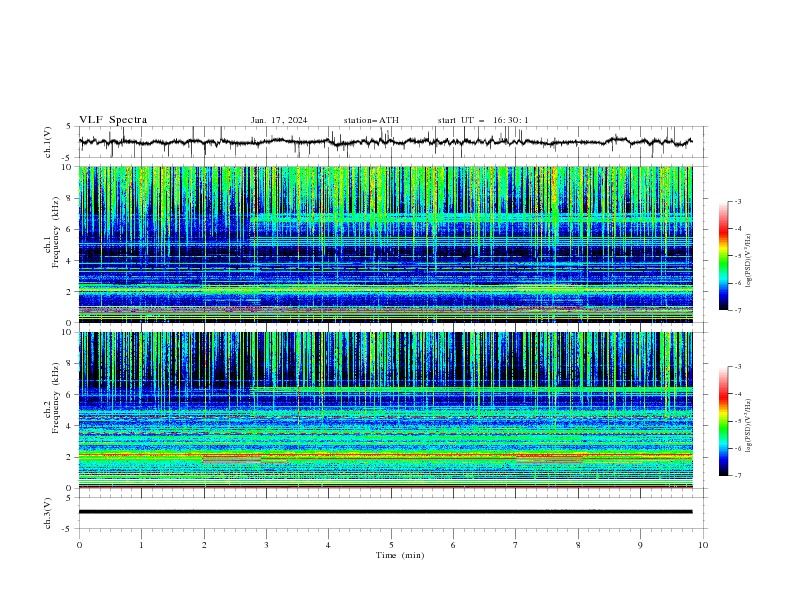Viewport: 792px width, 612px height.
Task: Click the lower ch.2 PSD colorbar
Action: 724,421
